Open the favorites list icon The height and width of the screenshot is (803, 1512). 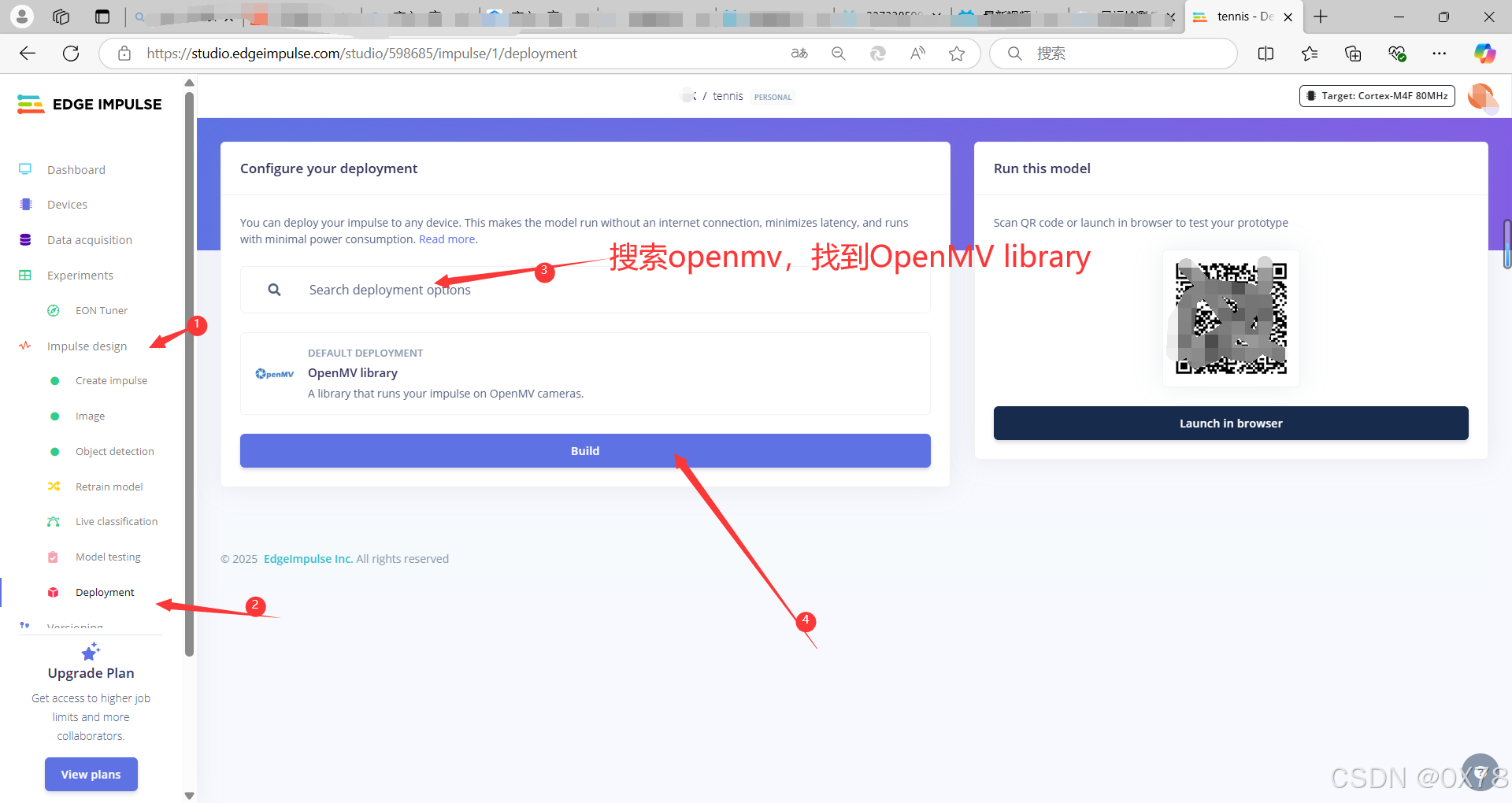pyautogui.click(x=1310, y=54)
